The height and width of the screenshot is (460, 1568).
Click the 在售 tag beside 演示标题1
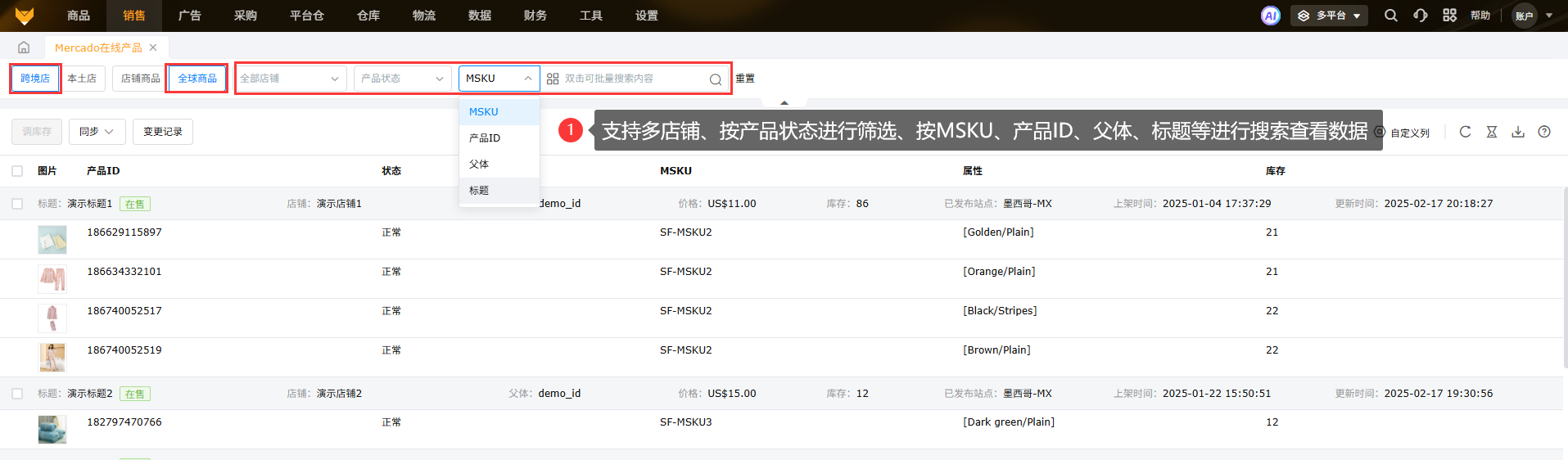135,204
